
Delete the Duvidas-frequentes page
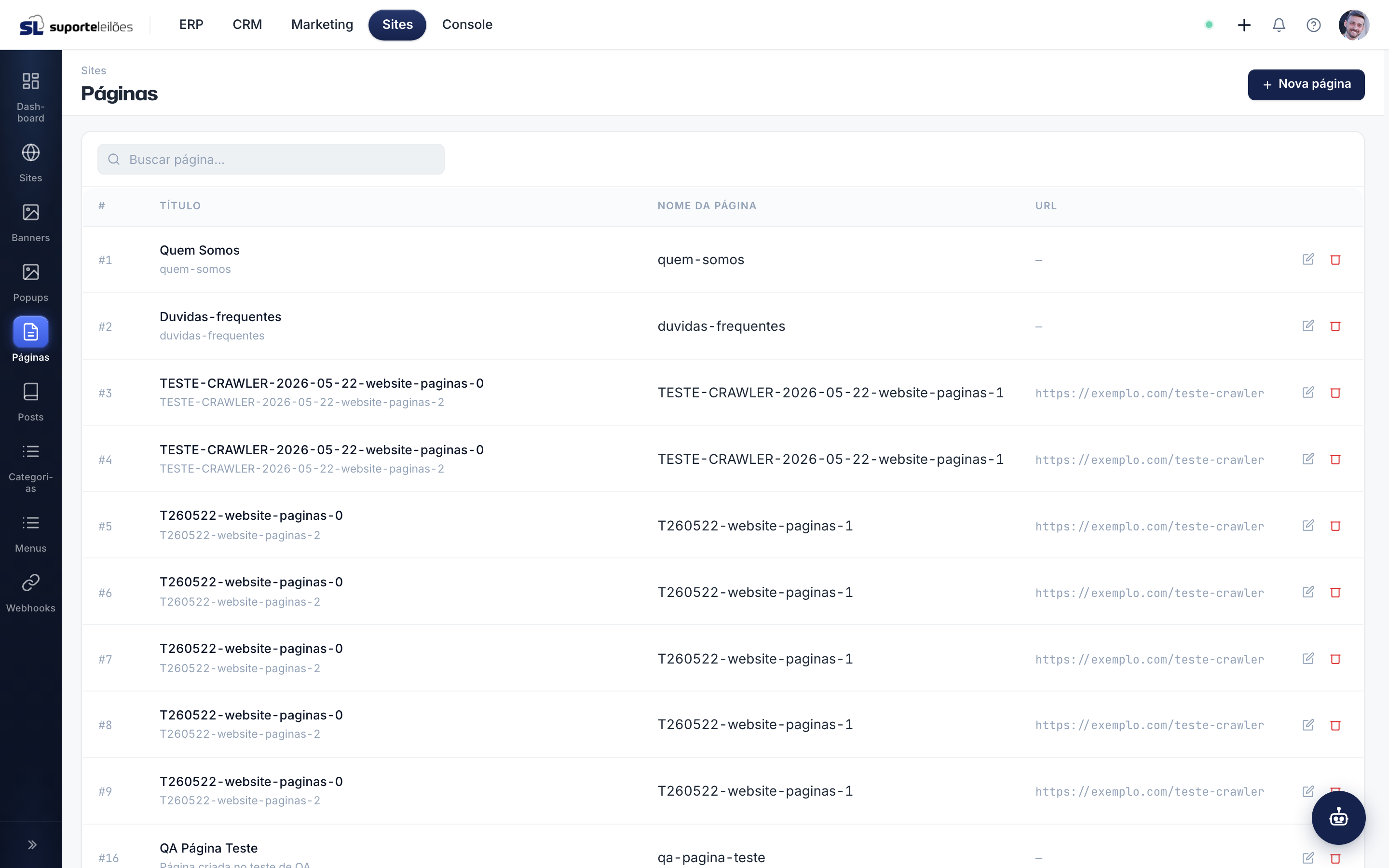(1335, 326)
